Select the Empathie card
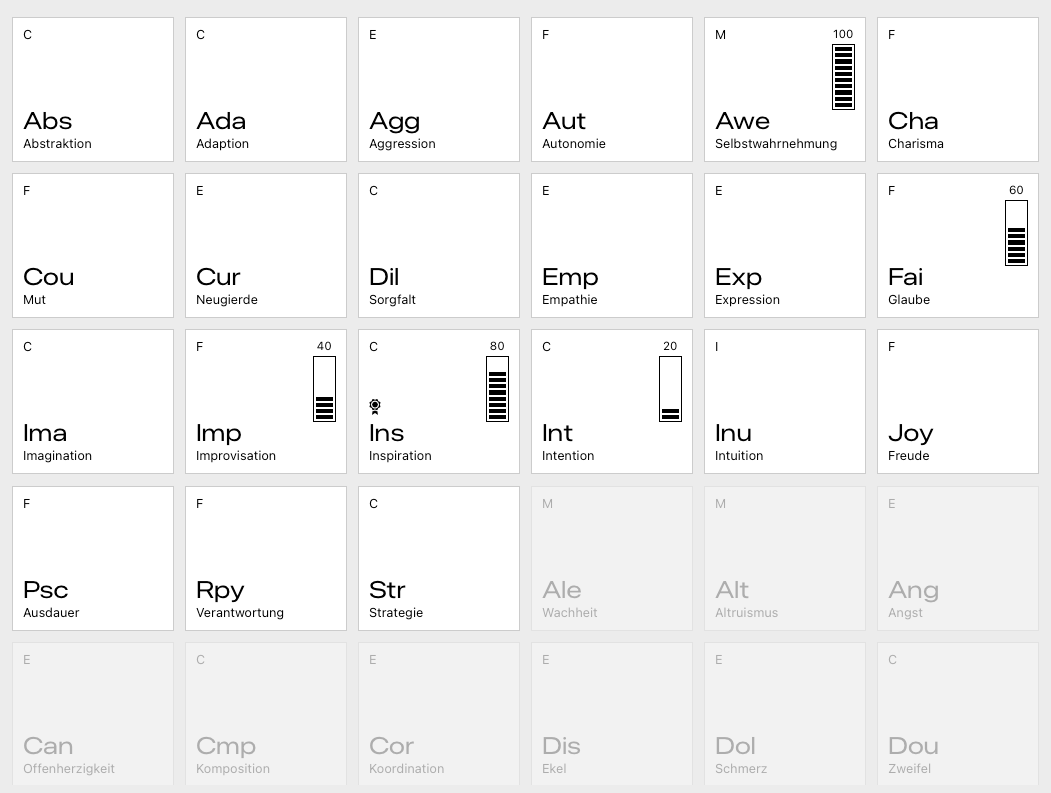This screenshot has width=1051, height=793. pos(612,245)
